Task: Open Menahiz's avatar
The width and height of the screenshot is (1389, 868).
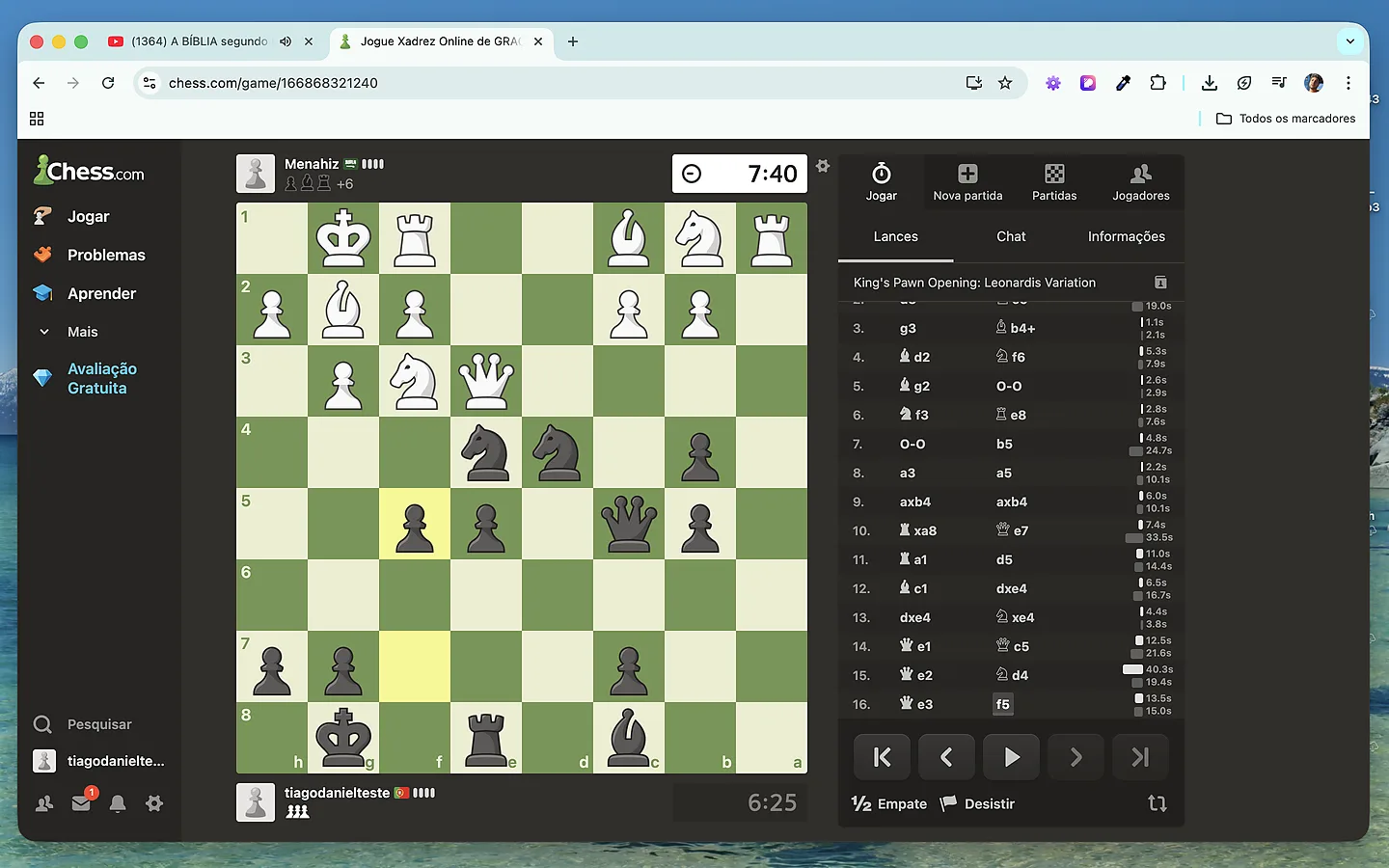Action: pyautogui.click(x=256, y=174)
